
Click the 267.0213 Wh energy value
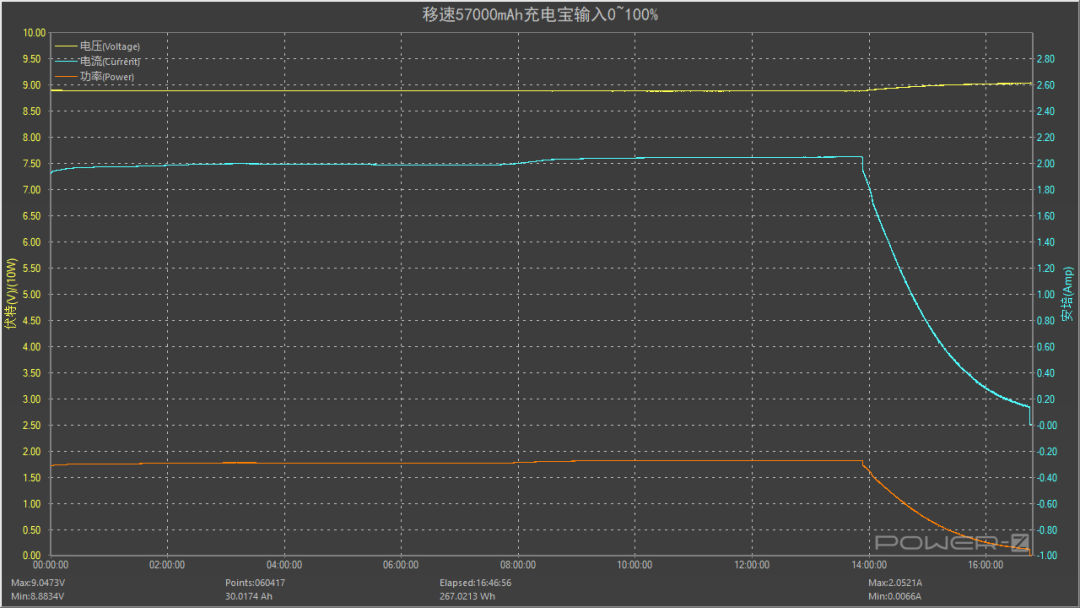pos(467,596)
